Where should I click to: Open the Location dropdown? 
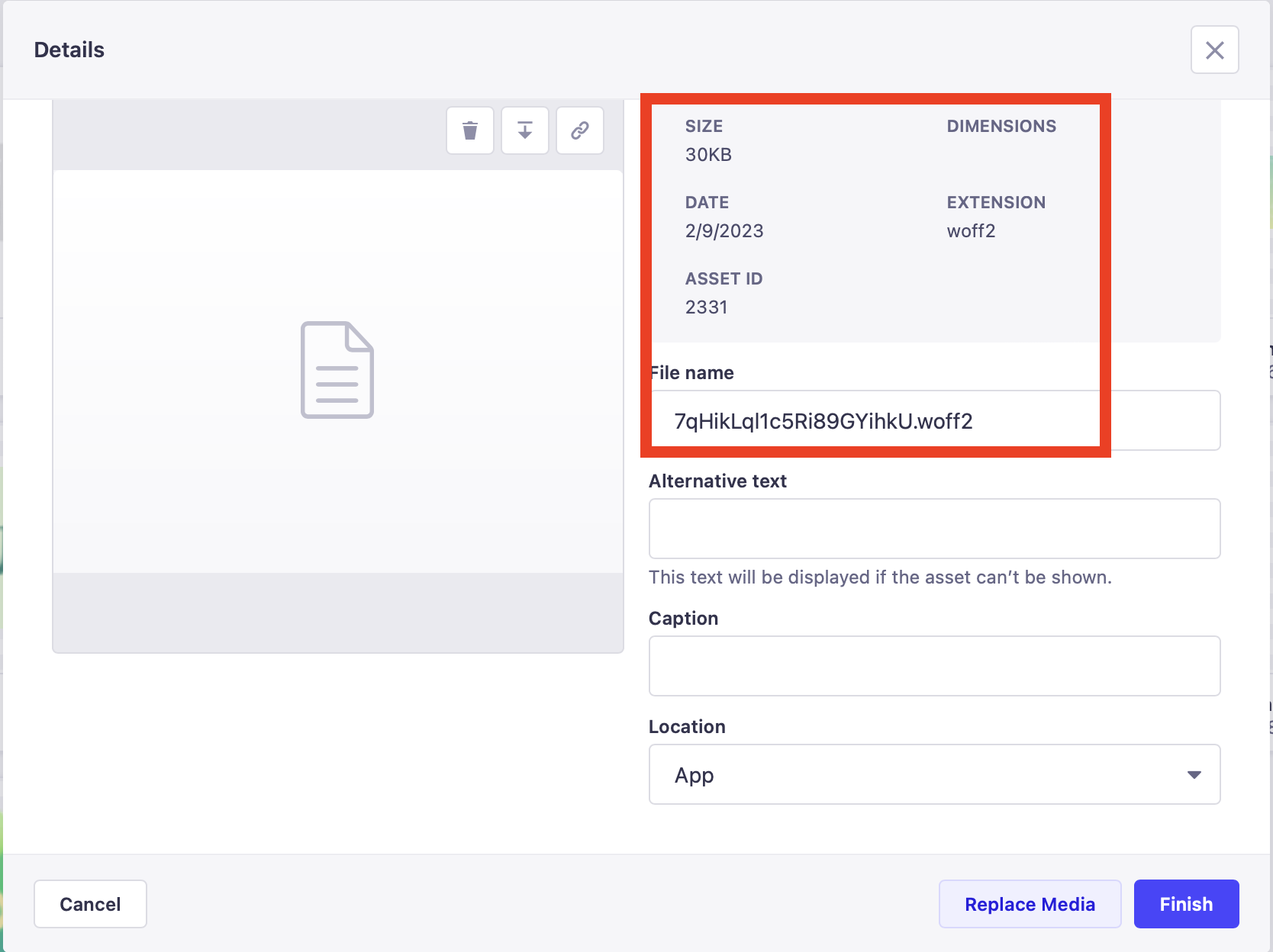pos(934,774)
